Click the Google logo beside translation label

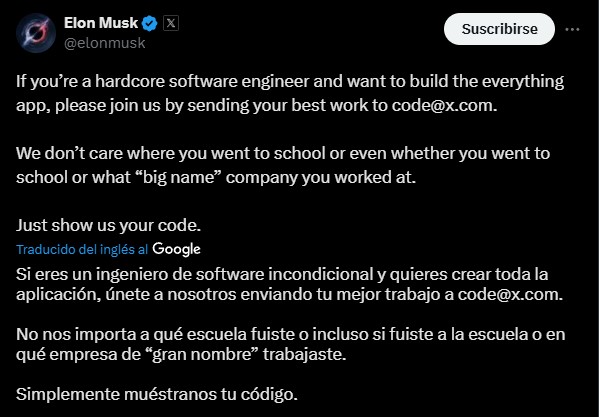coord(176,249)
